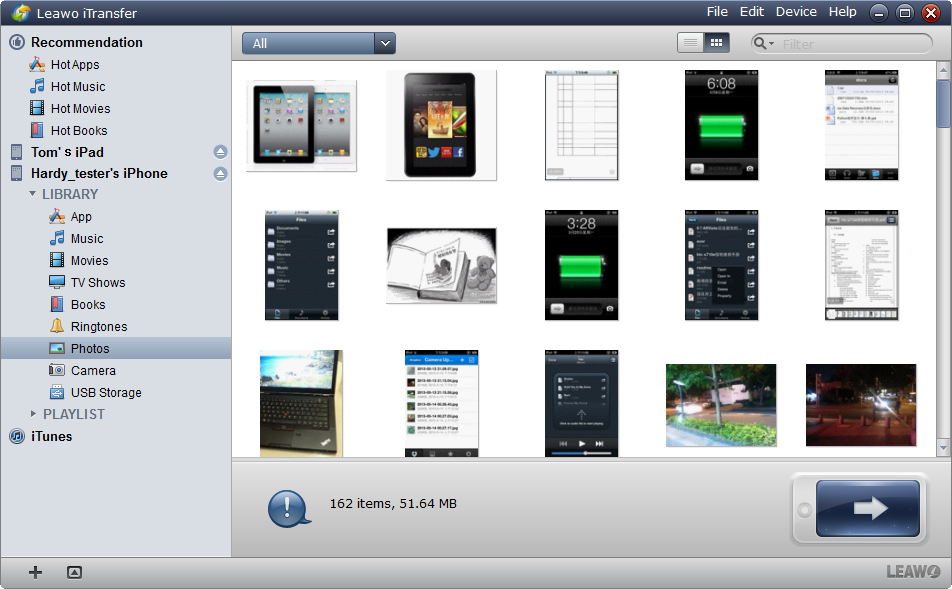The image size is (952, 589).
Task: Open Hot Books recommendation
Action: coord(79,130)
